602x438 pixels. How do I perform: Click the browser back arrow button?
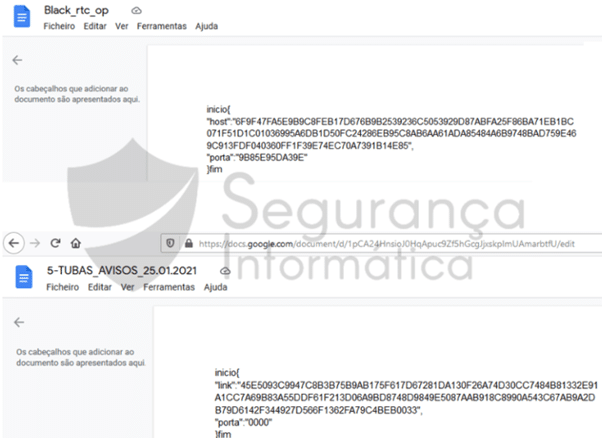14,242
